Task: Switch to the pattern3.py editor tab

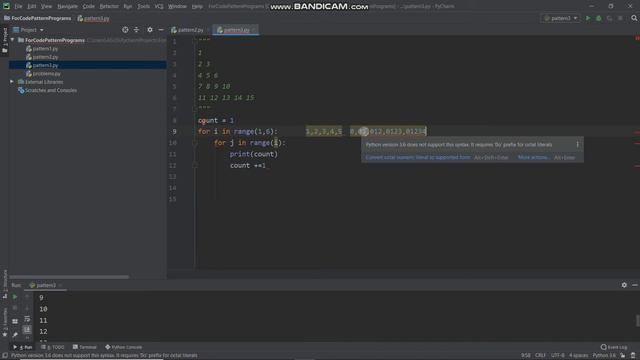Action: 236,30
